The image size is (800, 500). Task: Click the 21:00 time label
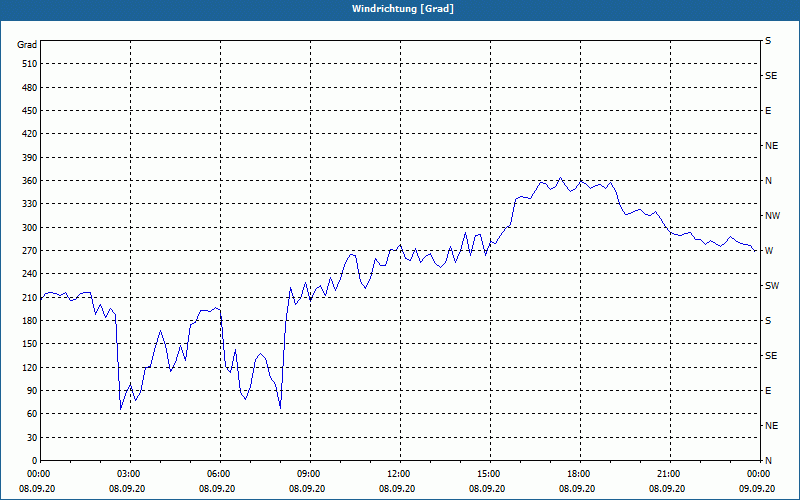[669, 474]
